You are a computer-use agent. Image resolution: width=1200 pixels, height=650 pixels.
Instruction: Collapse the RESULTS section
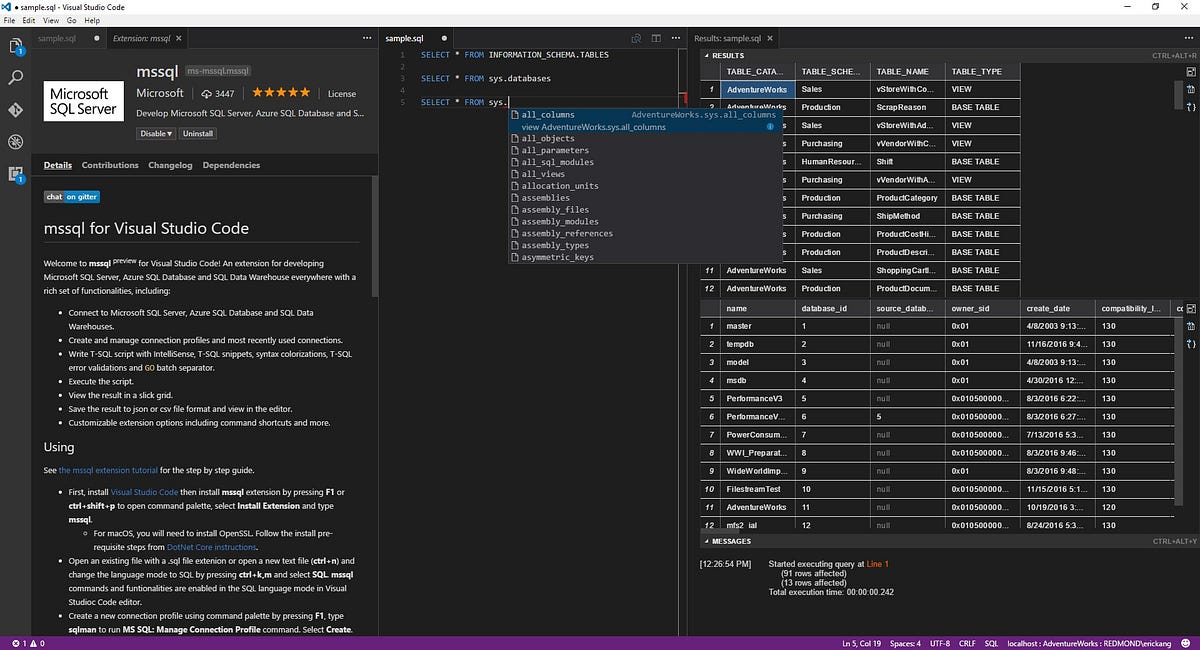(x=706, y=54)
